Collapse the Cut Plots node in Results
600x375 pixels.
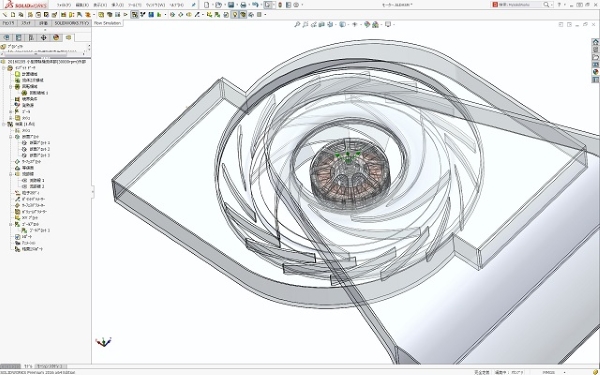point(11,137)
